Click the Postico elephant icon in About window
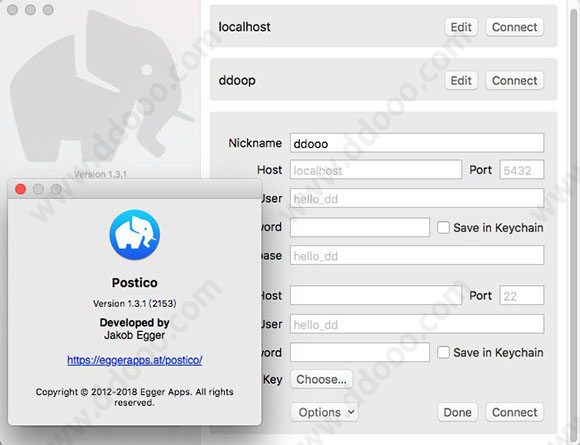The height and width of the screenshot is (445, 580). 135,235
